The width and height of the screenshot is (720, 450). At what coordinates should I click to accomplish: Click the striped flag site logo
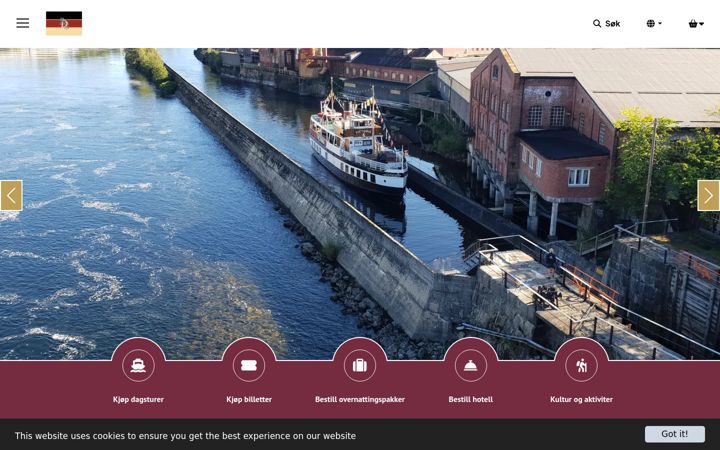(64, 23)
